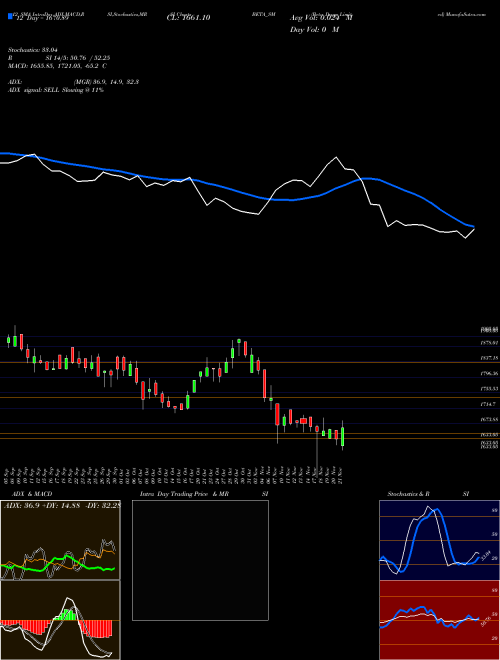Viewport: 500px width, 660px height.
Task: Select the Stochastics: 33.04 value line
Action: pos(32,50)
